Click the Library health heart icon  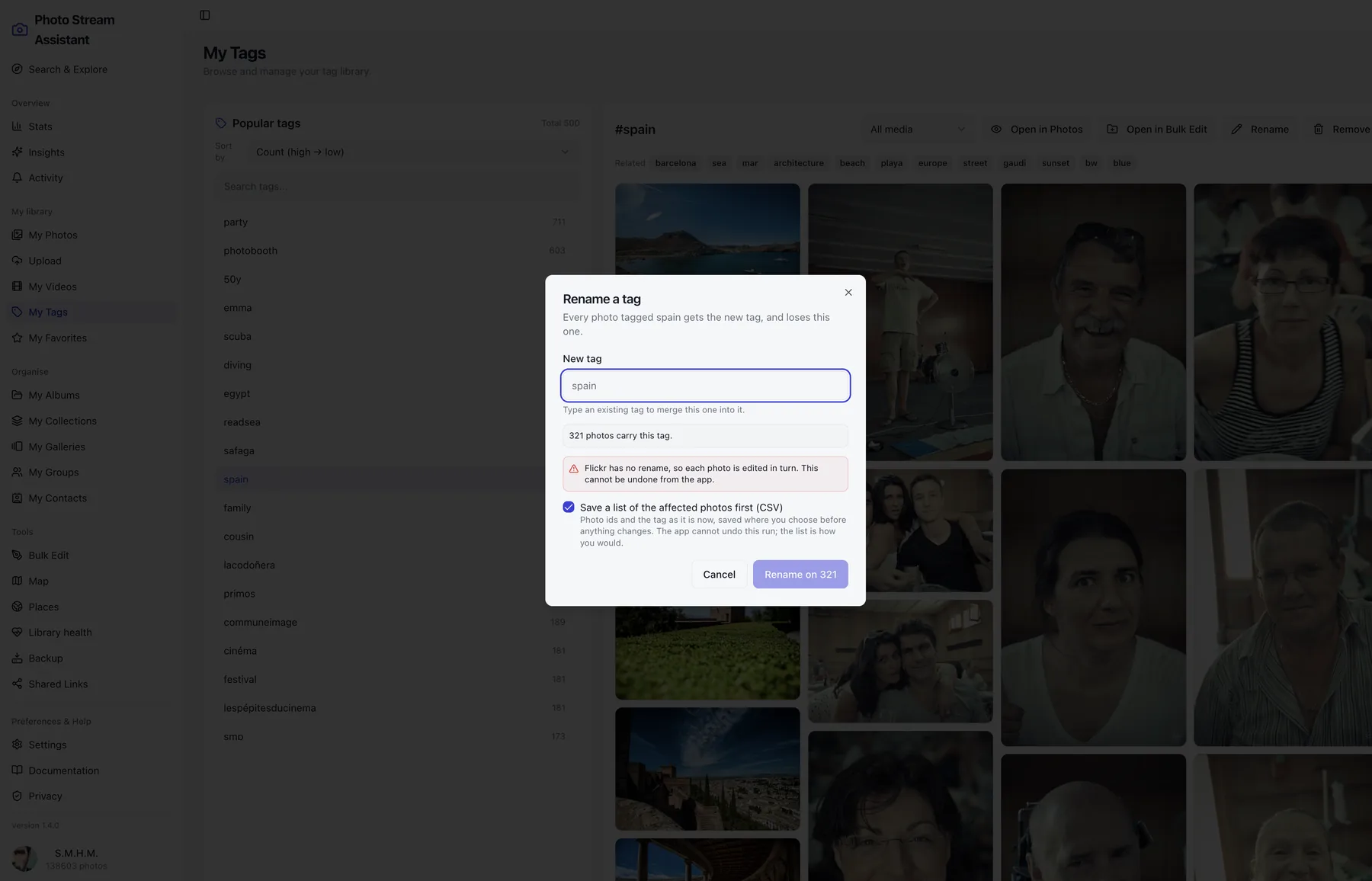tap(17, 633)
